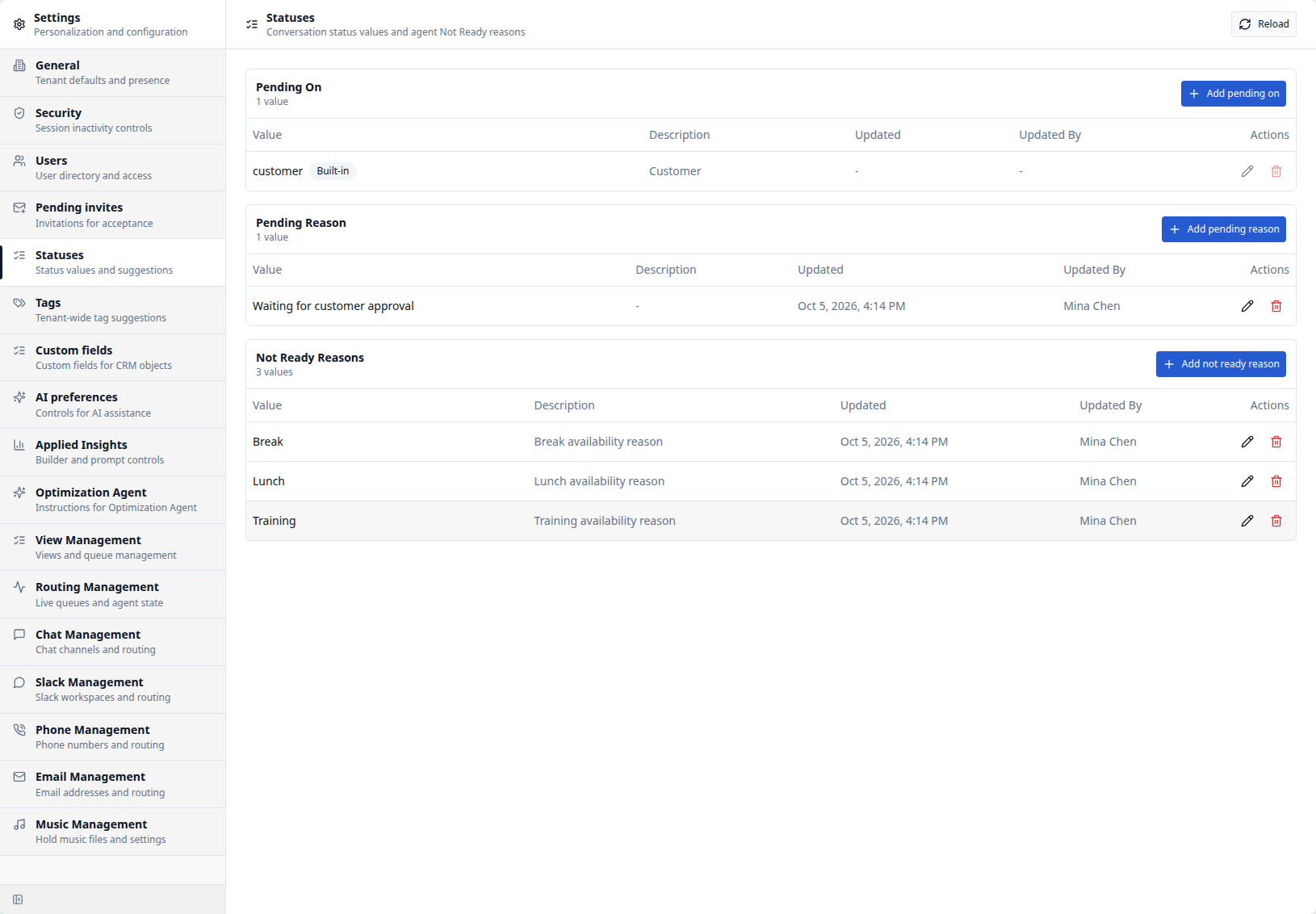This screenshot has height=914, width=1316.
Task: Click the Settings gear icon
Action: coord(19,24)
